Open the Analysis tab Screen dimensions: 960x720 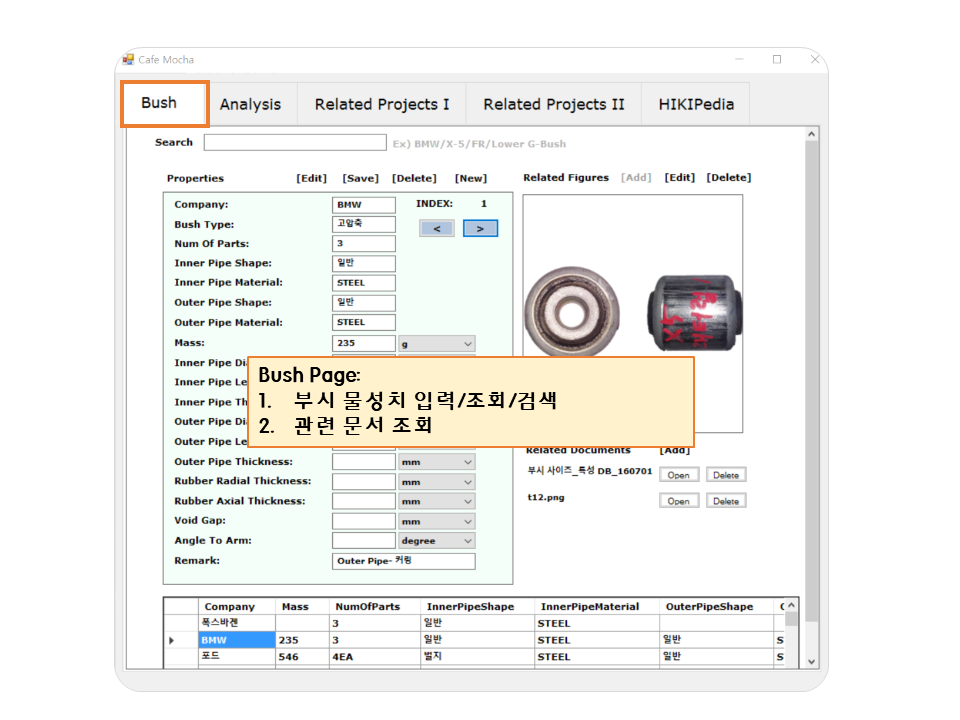pos(250,105)
